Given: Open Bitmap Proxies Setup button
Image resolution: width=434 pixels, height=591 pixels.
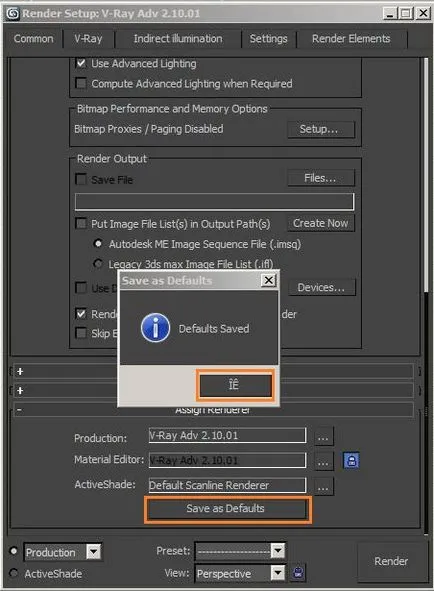Looking at the screenshot, I should [x=321, y=129].
